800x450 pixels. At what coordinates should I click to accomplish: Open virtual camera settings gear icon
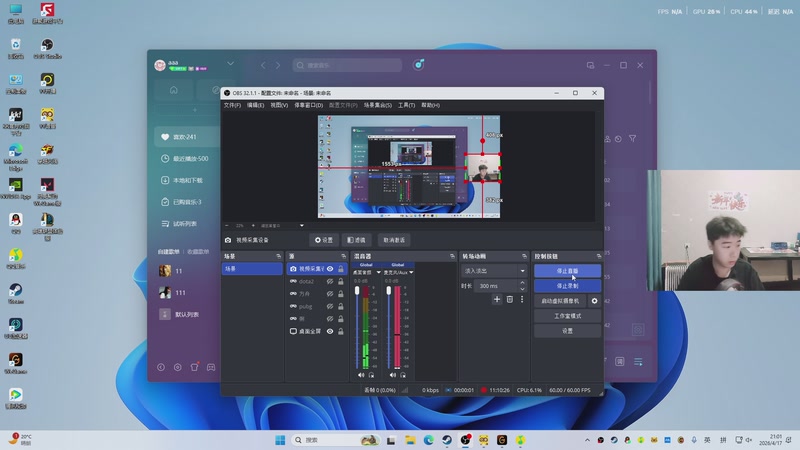594,300
